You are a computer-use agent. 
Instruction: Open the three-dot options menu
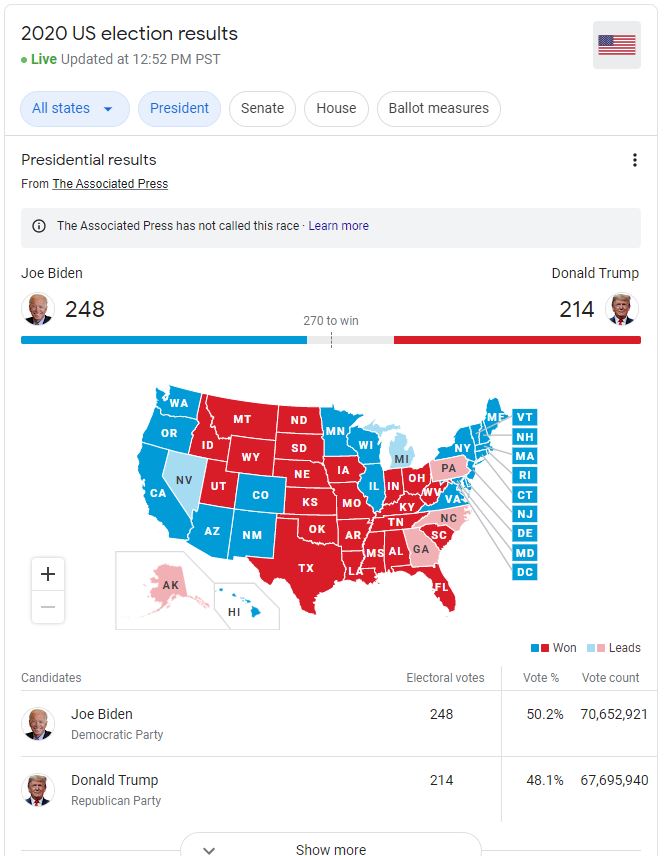coord(635,160)
